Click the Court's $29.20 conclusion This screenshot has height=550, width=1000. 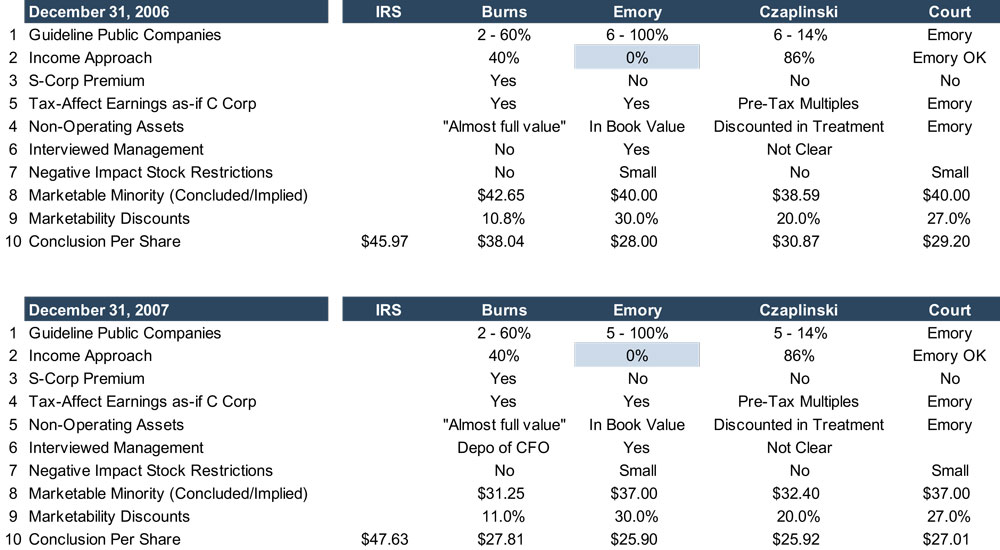(948, 241)
